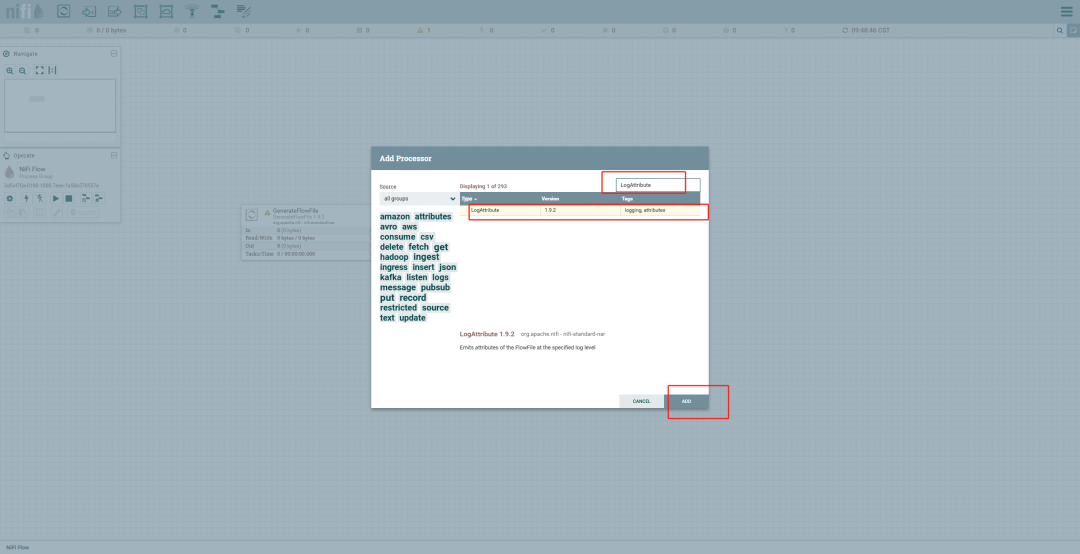Select the Input Port toolbar icon
The height and width of the screenshot is (554, 1080).
coord(89,11)
